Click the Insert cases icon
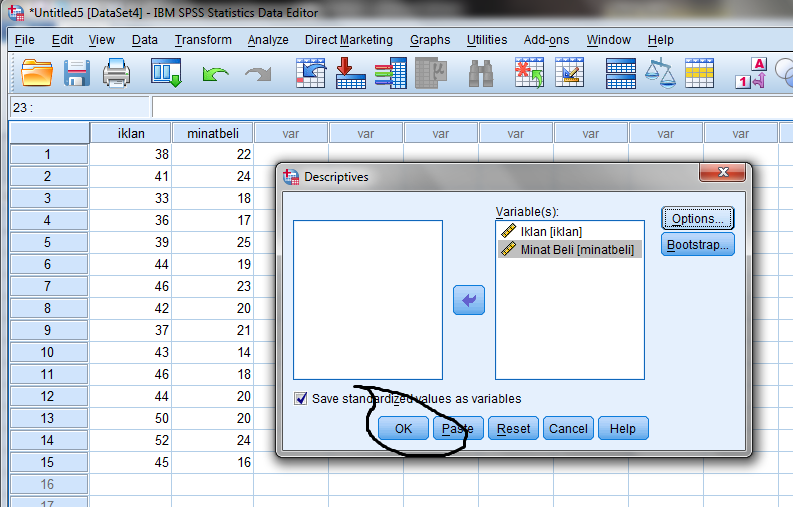 click(x=530, y=73)
